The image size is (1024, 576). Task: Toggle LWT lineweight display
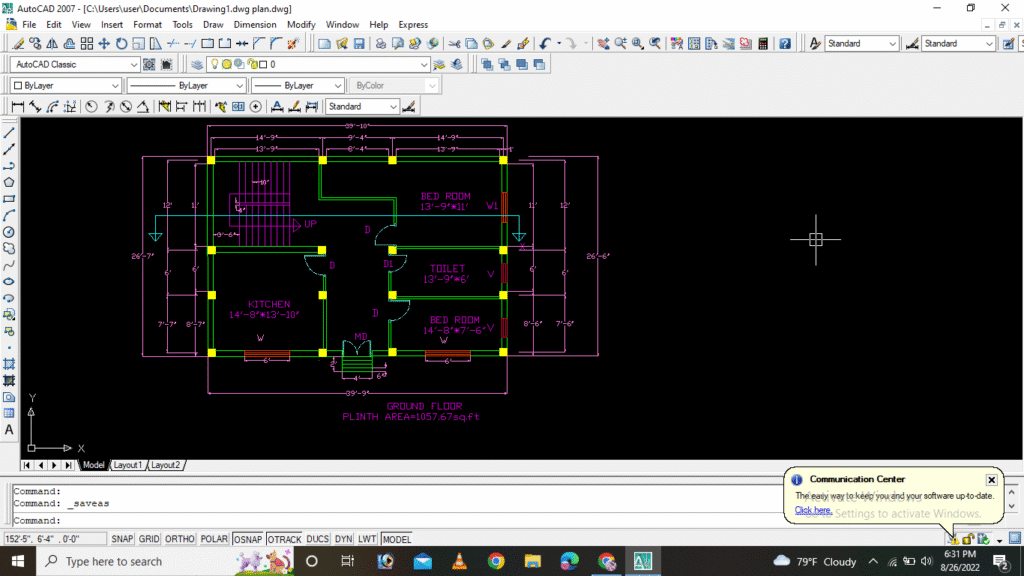pyautogui.click(x=367, y=539)
